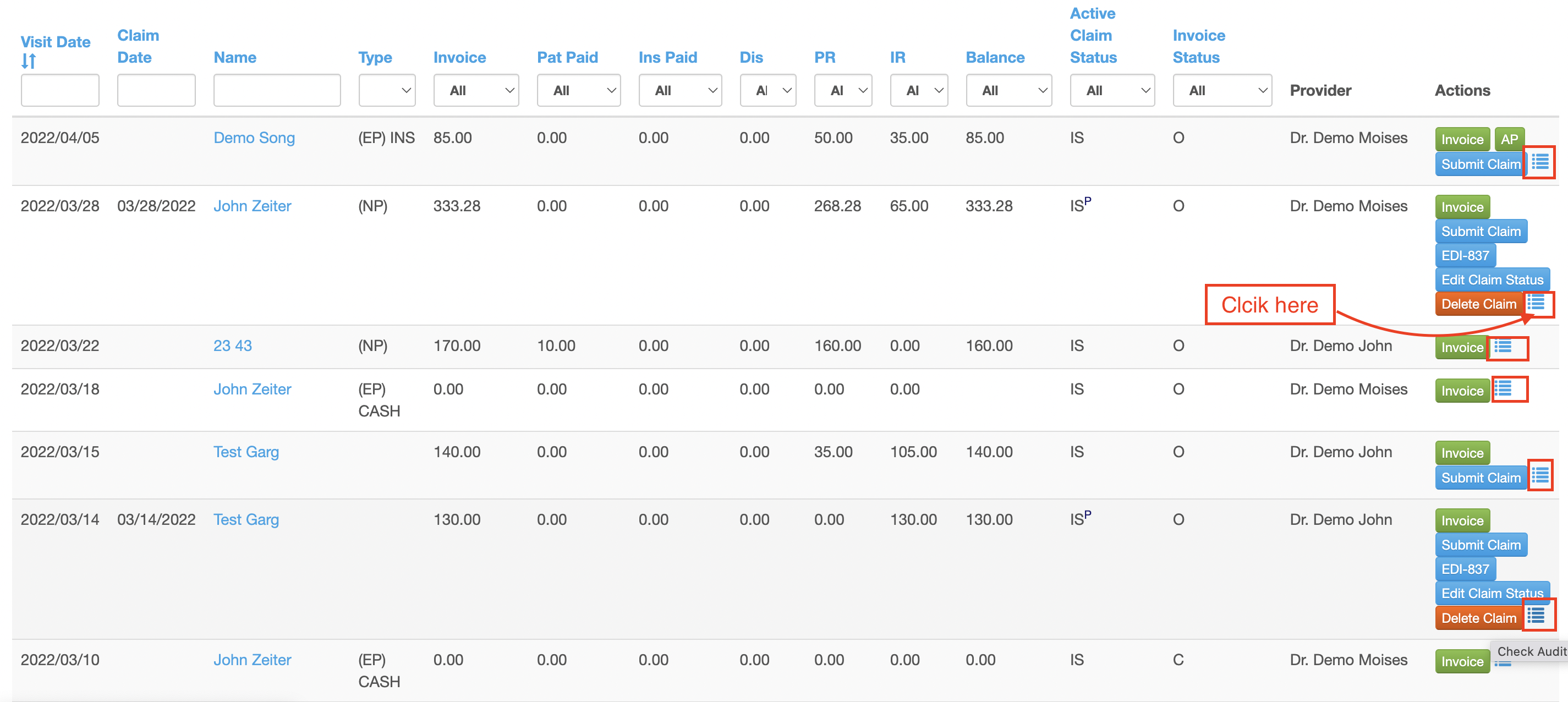Click Invoice button on 23 43 row
This screenshot has width=1568, height=702.
1462,348
